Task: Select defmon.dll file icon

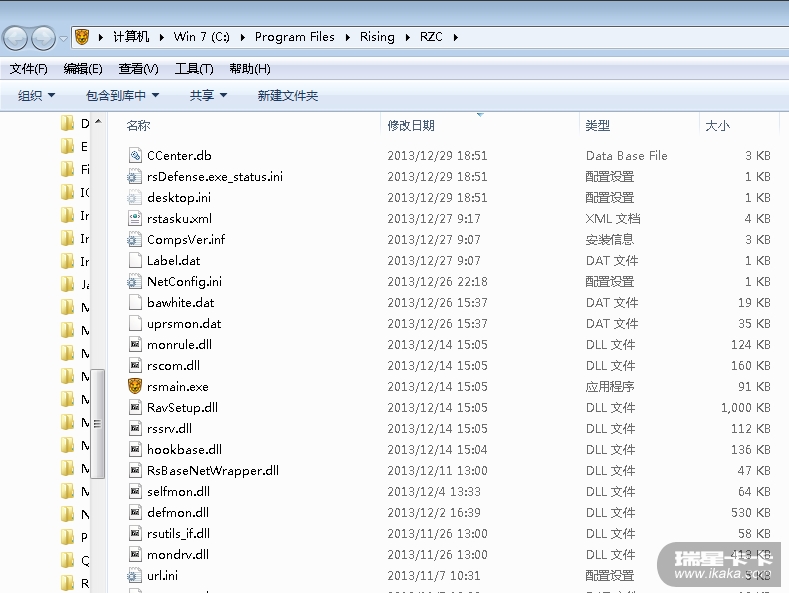Action: coord(135,512)
